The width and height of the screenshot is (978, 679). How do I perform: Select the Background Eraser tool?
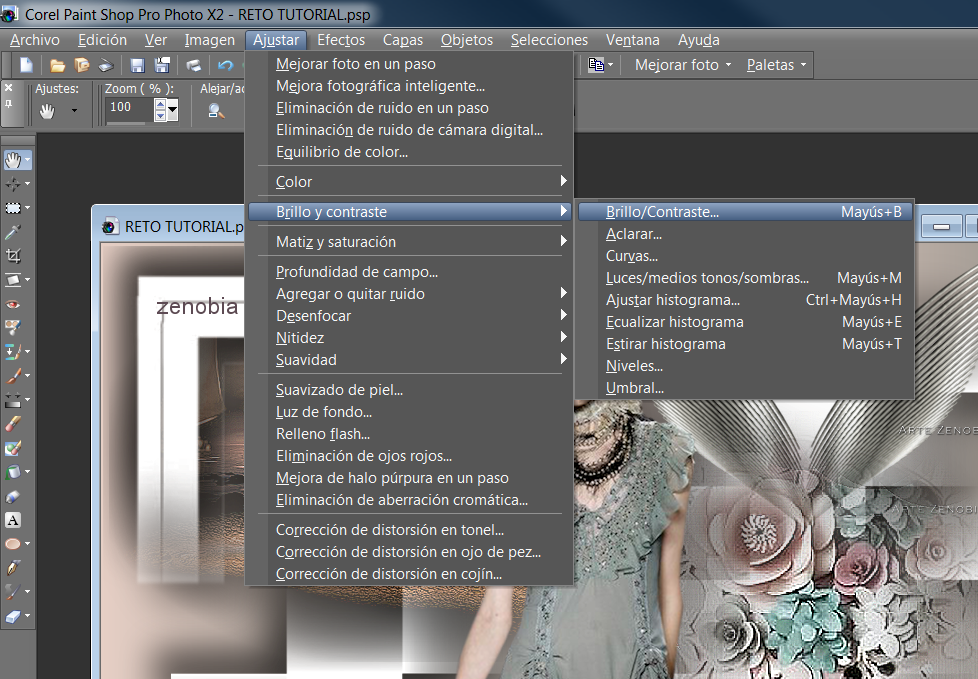(12, 448)
